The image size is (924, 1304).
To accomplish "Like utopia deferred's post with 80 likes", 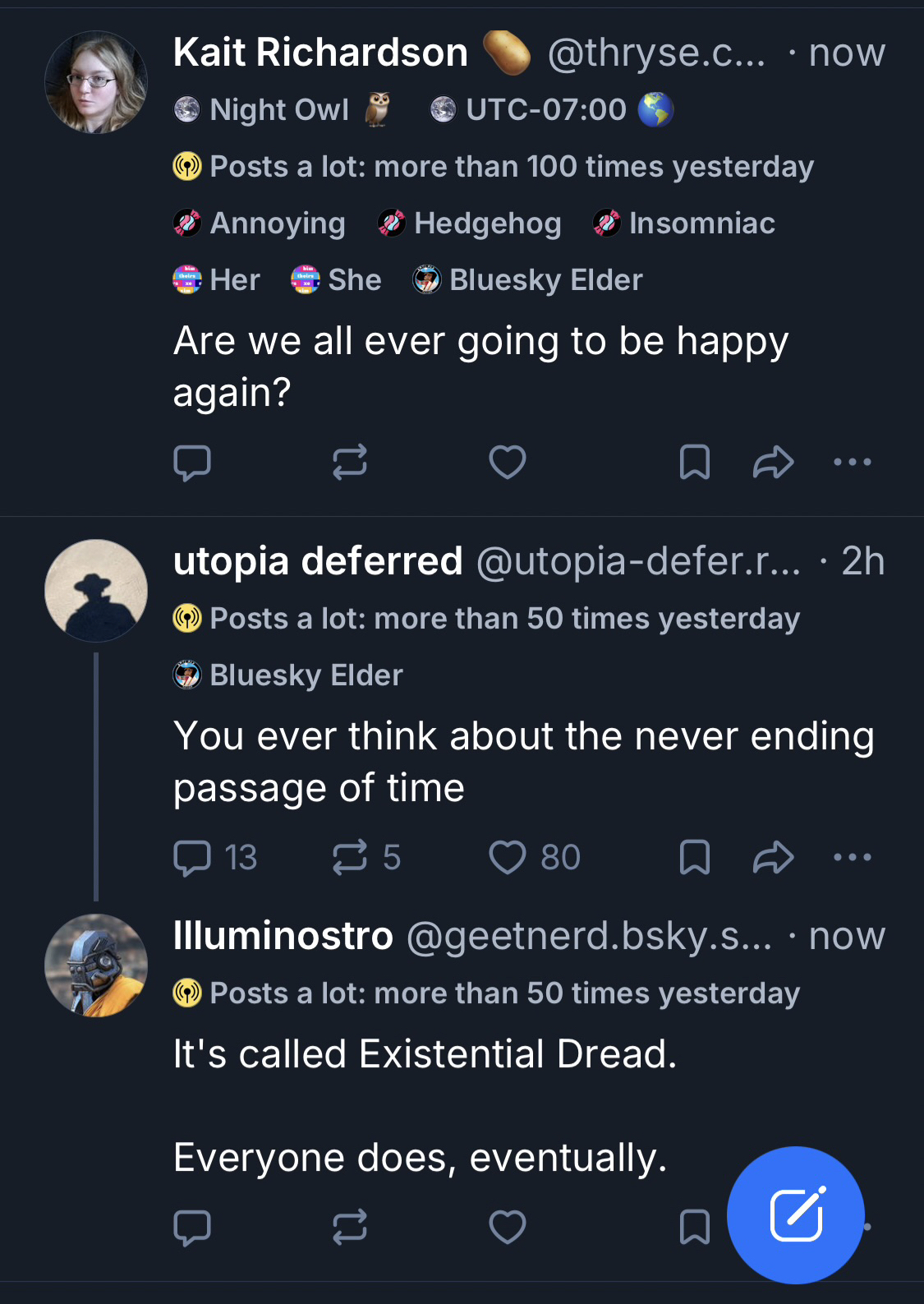I will pyautogui.click(x=534, y=858).
